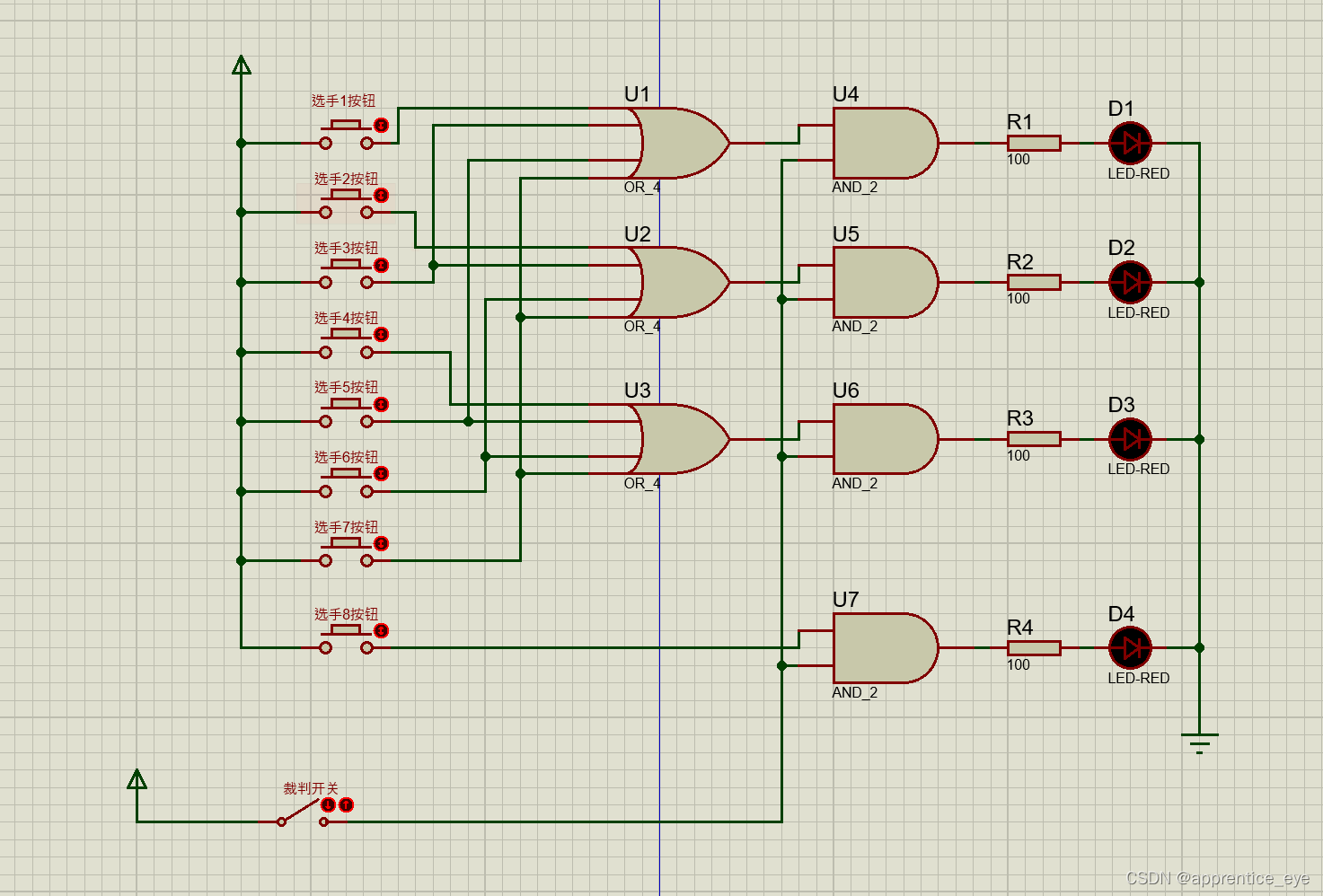This screenshot has height=896, width=1323.
Task: Activate the red actuator of 选手1按钮
Action: pos(381,125)
